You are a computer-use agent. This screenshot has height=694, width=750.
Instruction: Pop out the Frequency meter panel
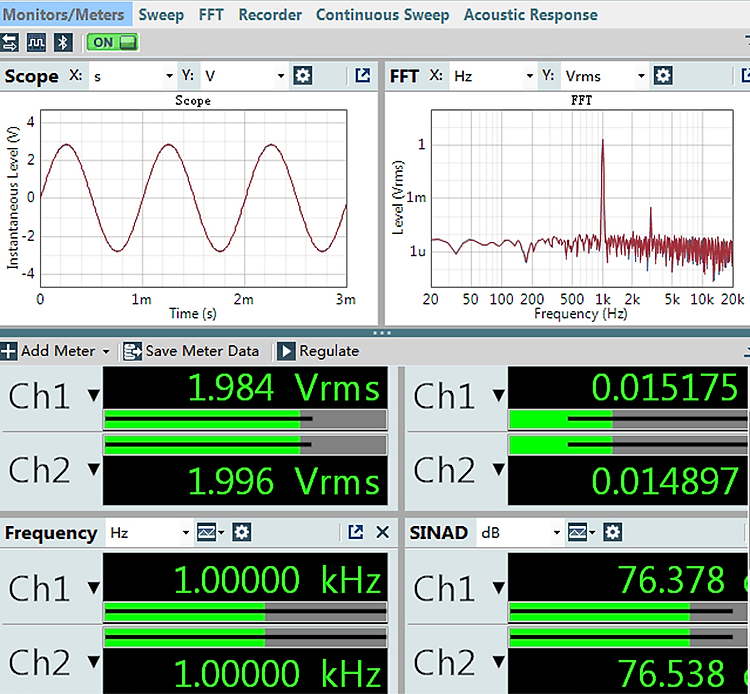355,532
